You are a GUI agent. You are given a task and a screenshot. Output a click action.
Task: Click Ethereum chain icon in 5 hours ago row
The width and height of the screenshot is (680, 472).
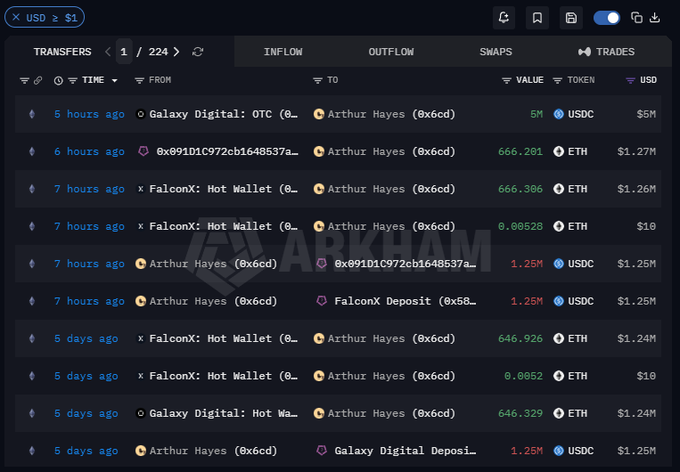click(x=32, y=114)
